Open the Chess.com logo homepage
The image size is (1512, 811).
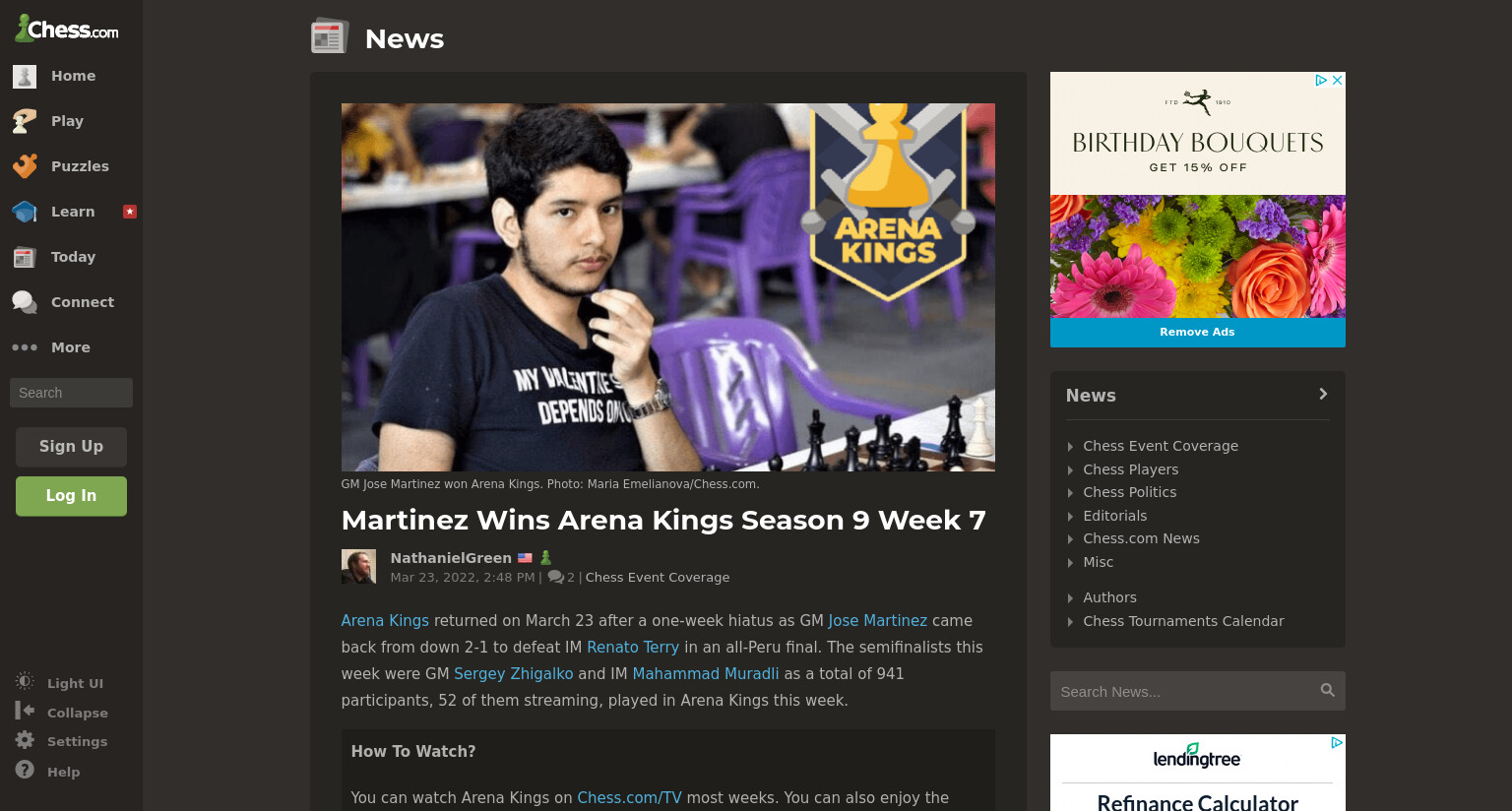click(x=67, y=29)
